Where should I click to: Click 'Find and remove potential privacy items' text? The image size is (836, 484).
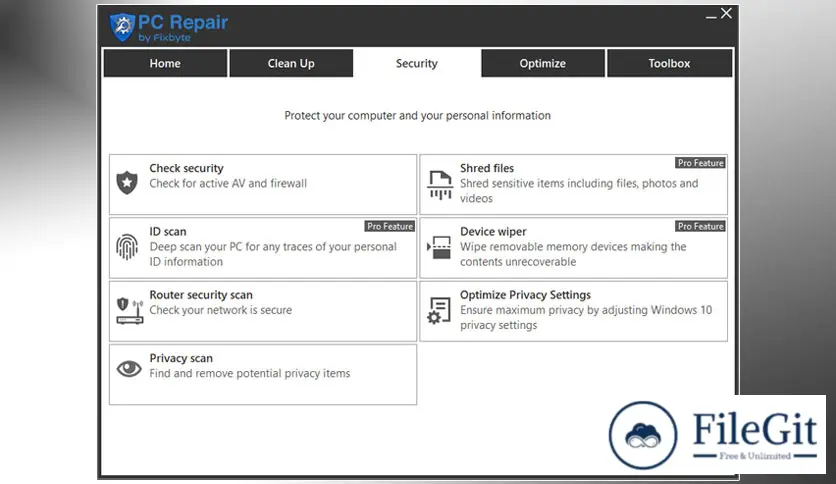tap(250, 373)
